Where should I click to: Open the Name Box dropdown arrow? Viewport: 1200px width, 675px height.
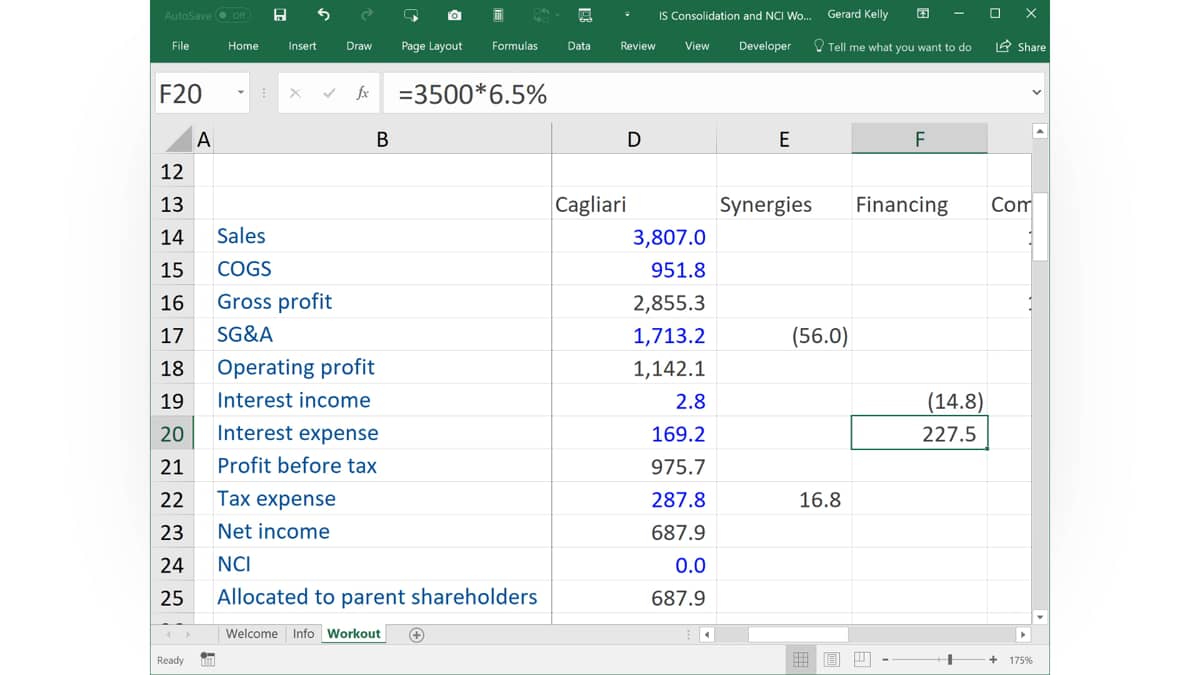[240, 94]
